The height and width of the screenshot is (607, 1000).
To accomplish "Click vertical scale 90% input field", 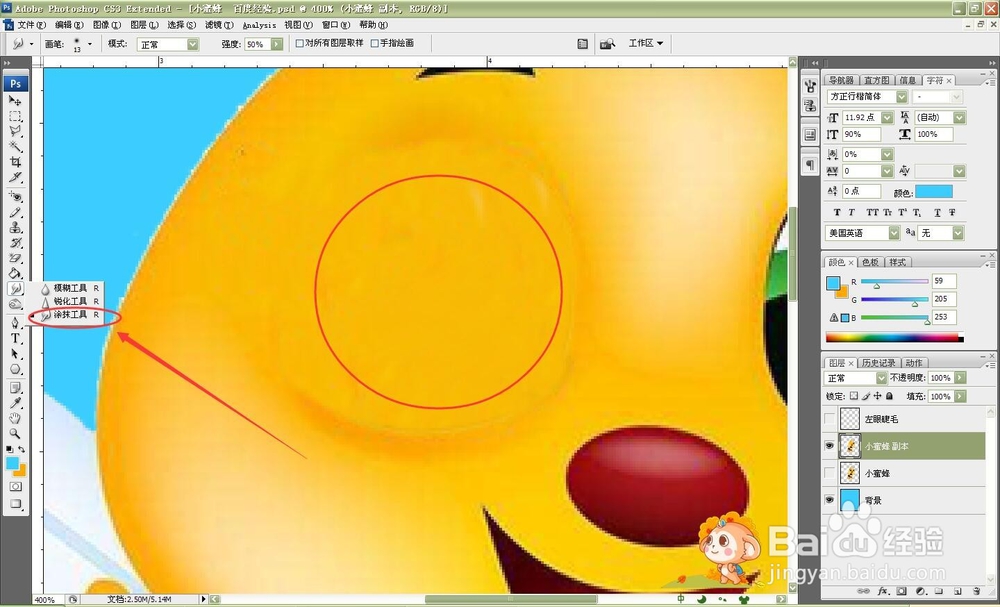I will tap(862, 135).
